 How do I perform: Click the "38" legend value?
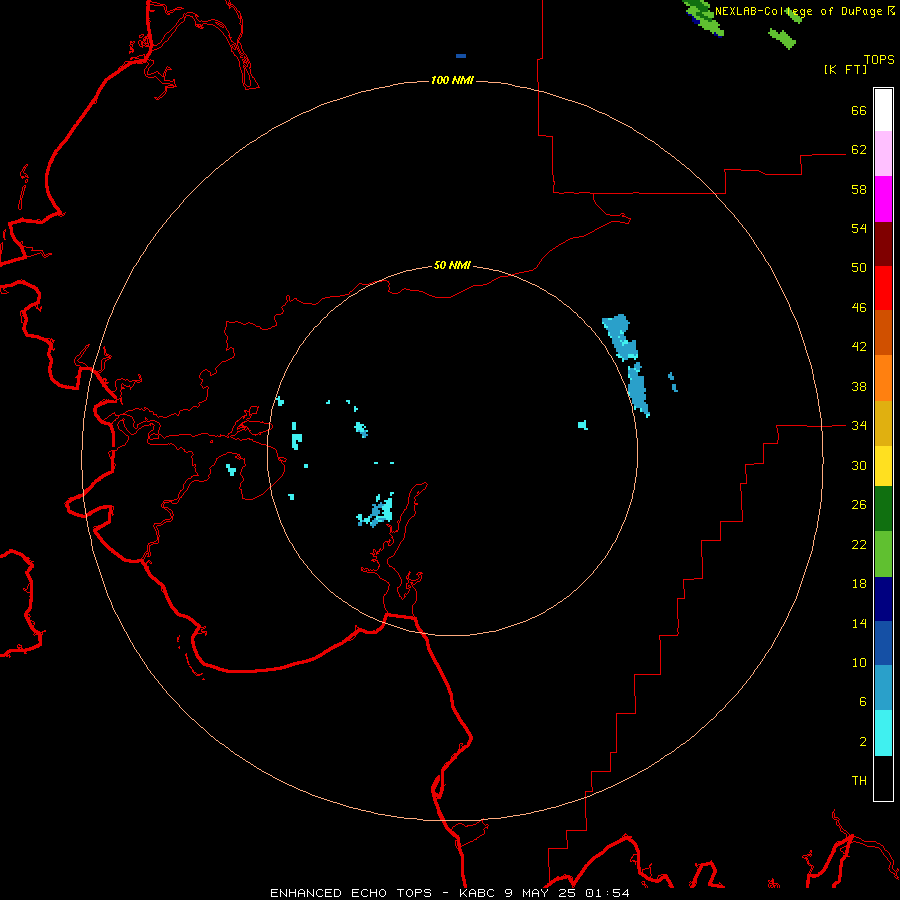click(859, 387)
